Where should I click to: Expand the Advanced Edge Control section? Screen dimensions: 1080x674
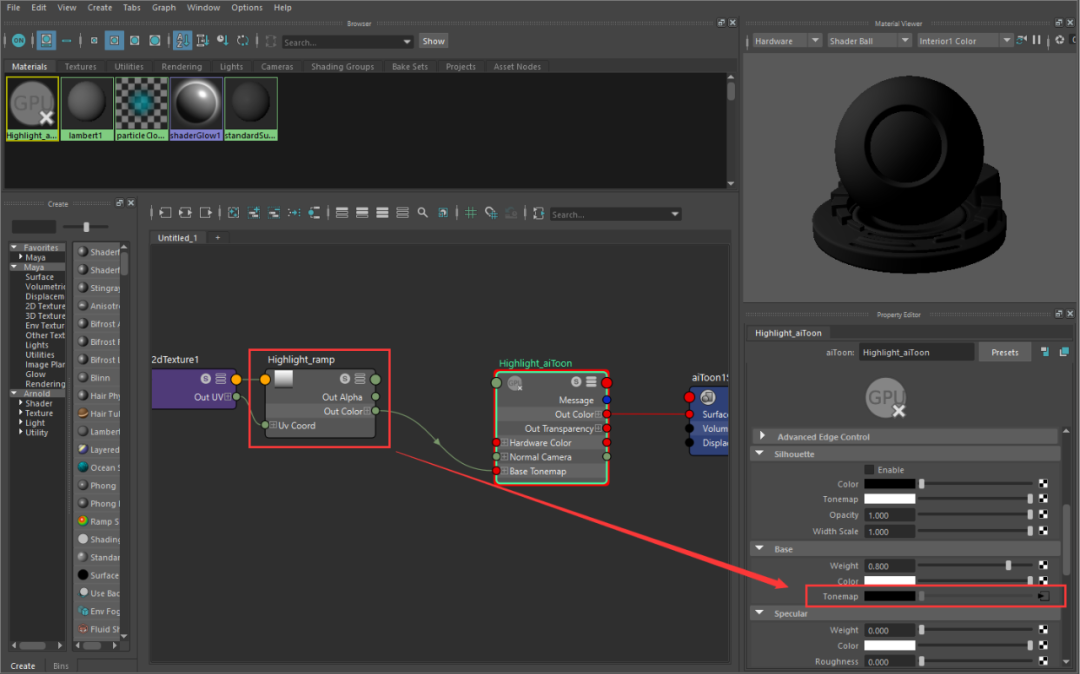point(762,436)
